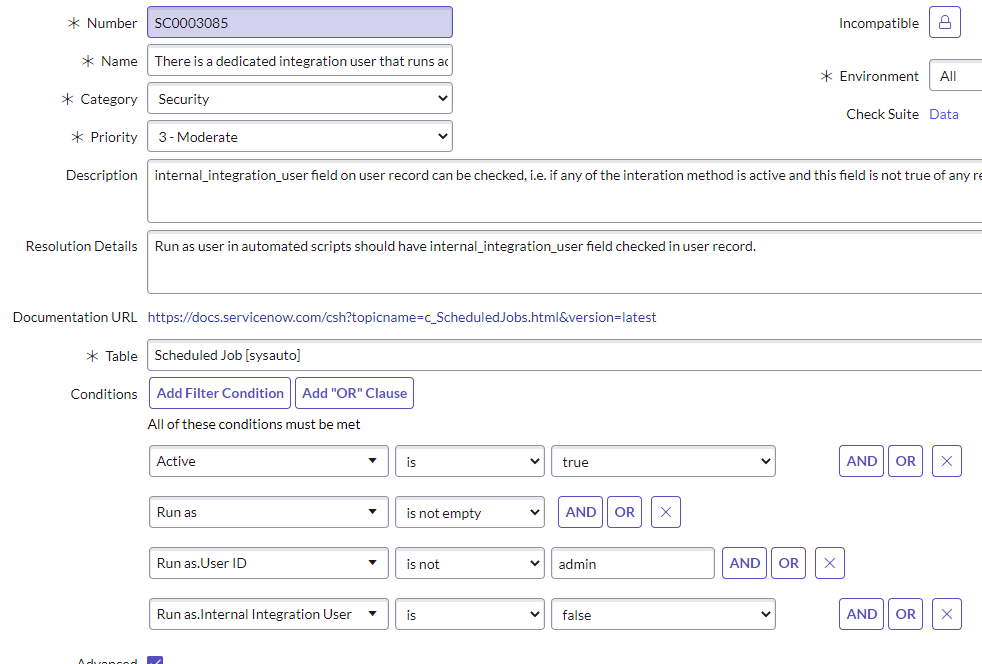Click AND on Internal Integration User row

861,615
